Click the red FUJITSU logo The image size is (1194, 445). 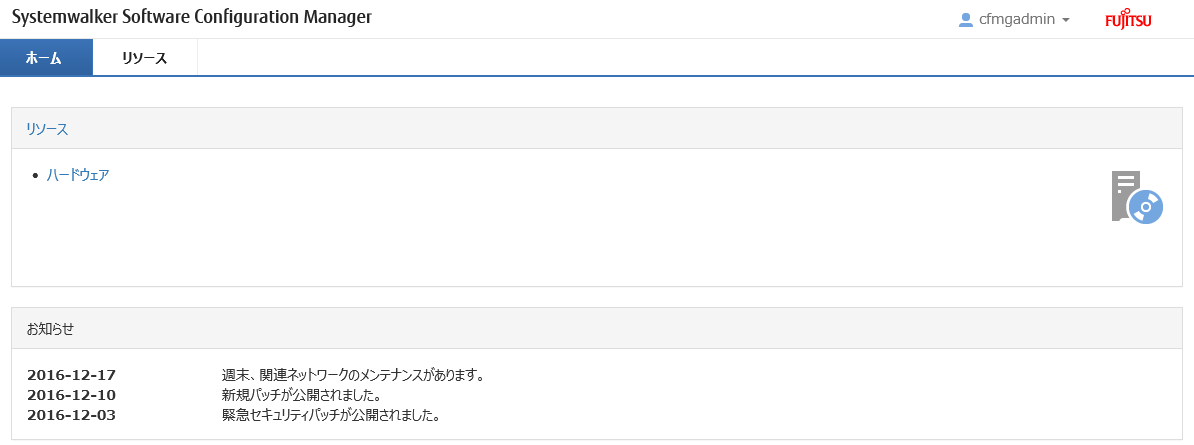coord(1128,20)
